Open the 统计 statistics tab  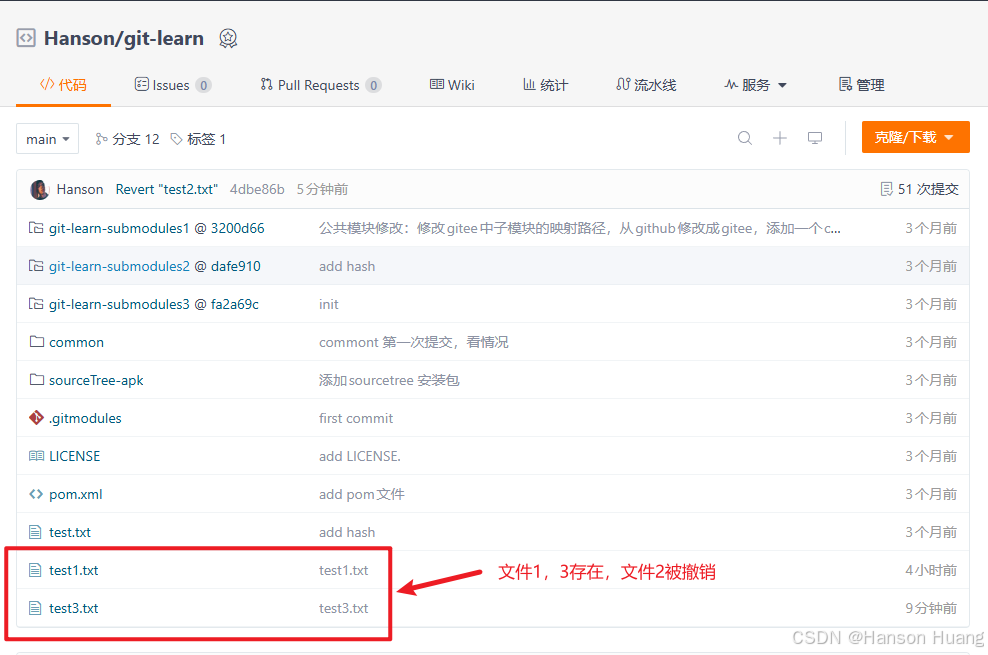pos(545,85)
